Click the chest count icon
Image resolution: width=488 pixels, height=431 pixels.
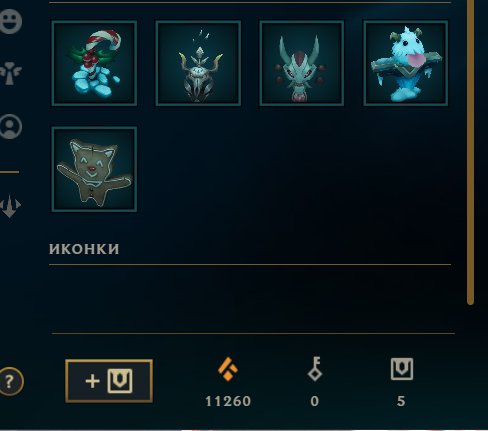(x=402, y=369)
